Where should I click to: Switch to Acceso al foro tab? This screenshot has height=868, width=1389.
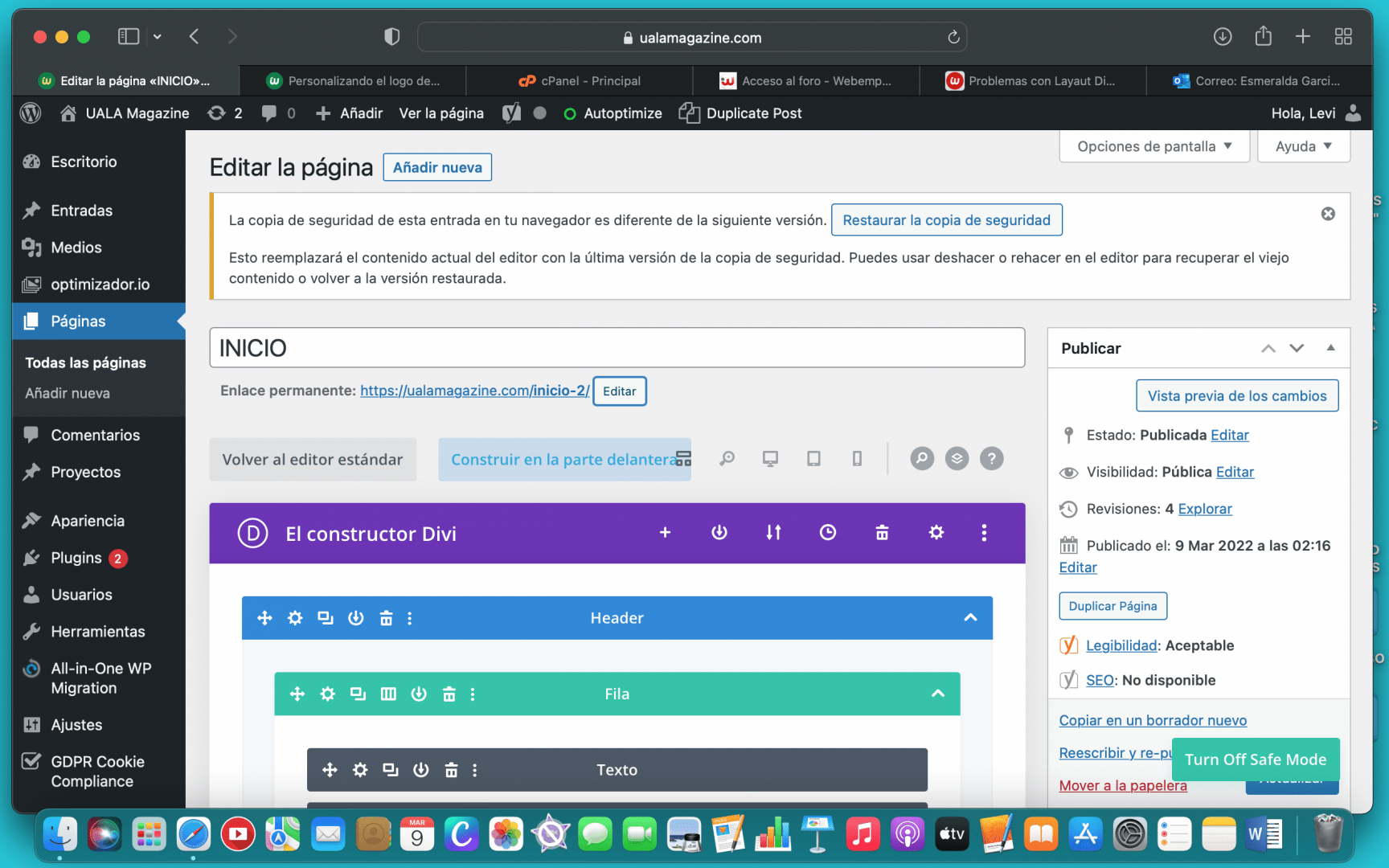805,80
